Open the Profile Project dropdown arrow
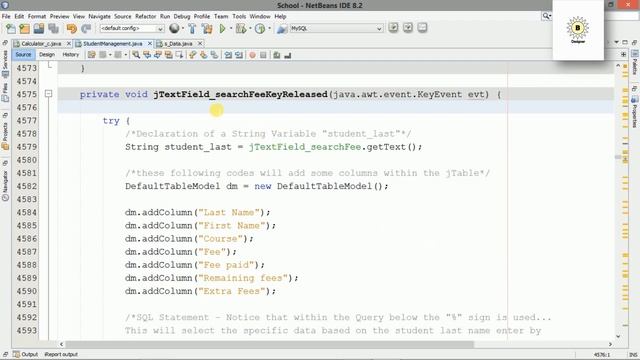 [x=269, y=29]
